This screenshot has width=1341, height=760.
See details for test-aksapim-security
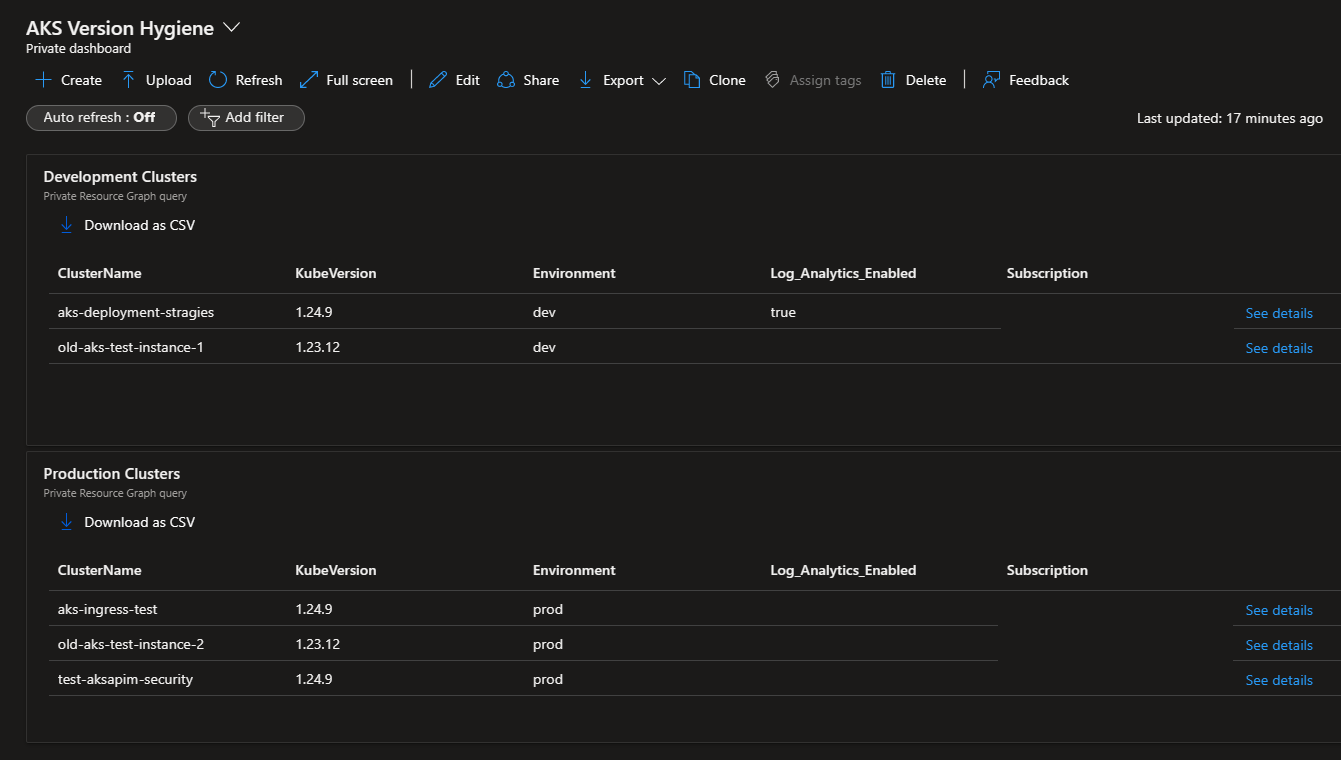tap(1279, 680)
